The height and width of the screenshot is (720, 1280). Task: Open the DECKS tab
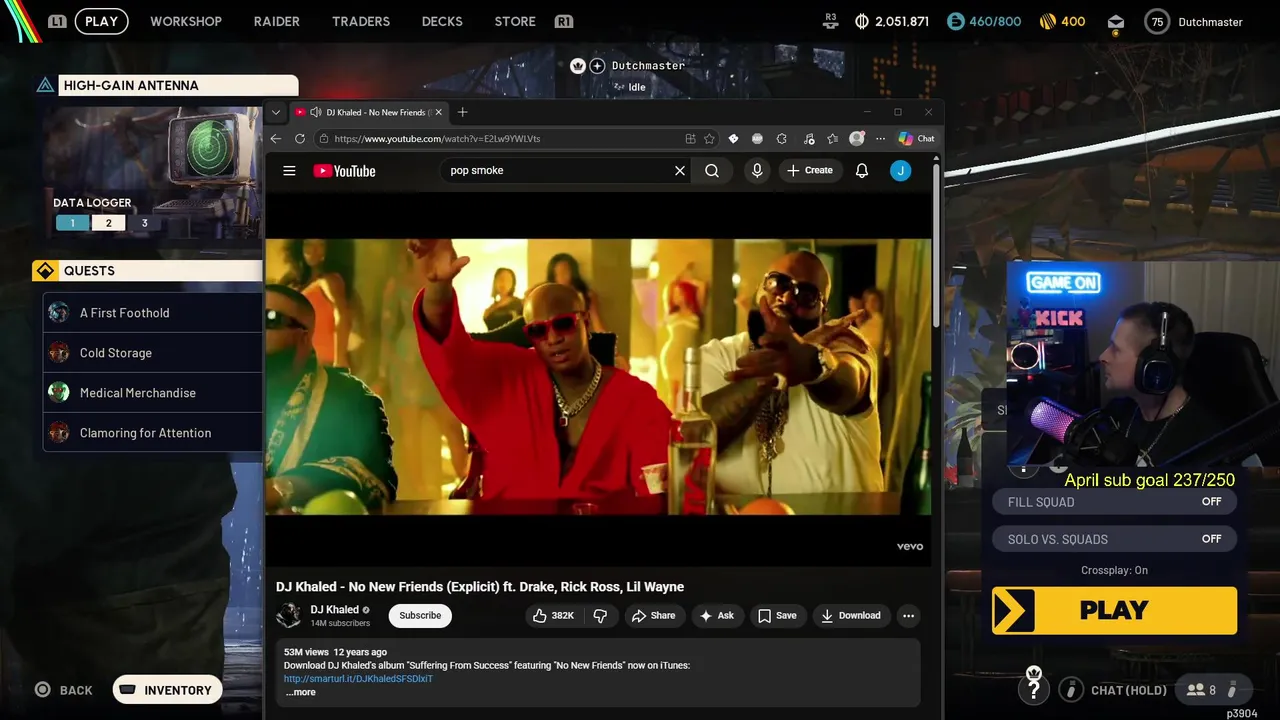point(442,21)
